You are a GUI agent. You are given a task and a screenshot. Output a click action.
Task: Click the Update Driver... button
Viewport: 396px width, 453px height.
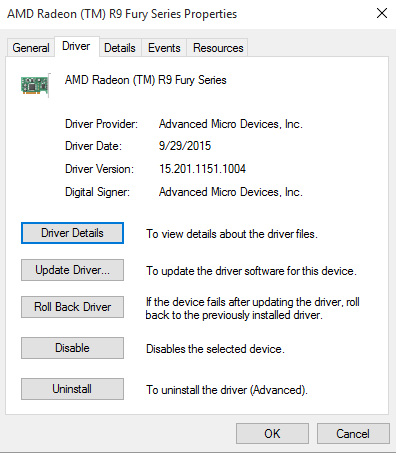(72, 270)
